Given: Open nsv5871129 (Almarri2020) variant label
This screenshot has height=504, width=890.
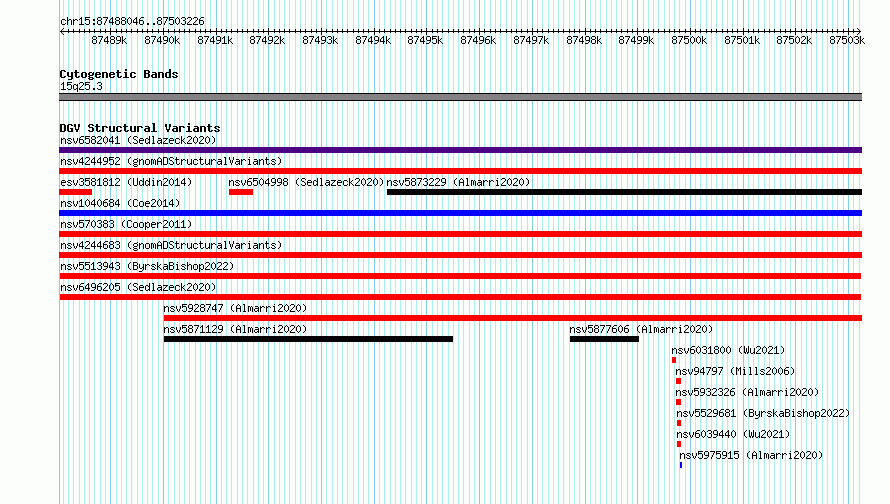Looking at the screenshot, I should [235, 329].
